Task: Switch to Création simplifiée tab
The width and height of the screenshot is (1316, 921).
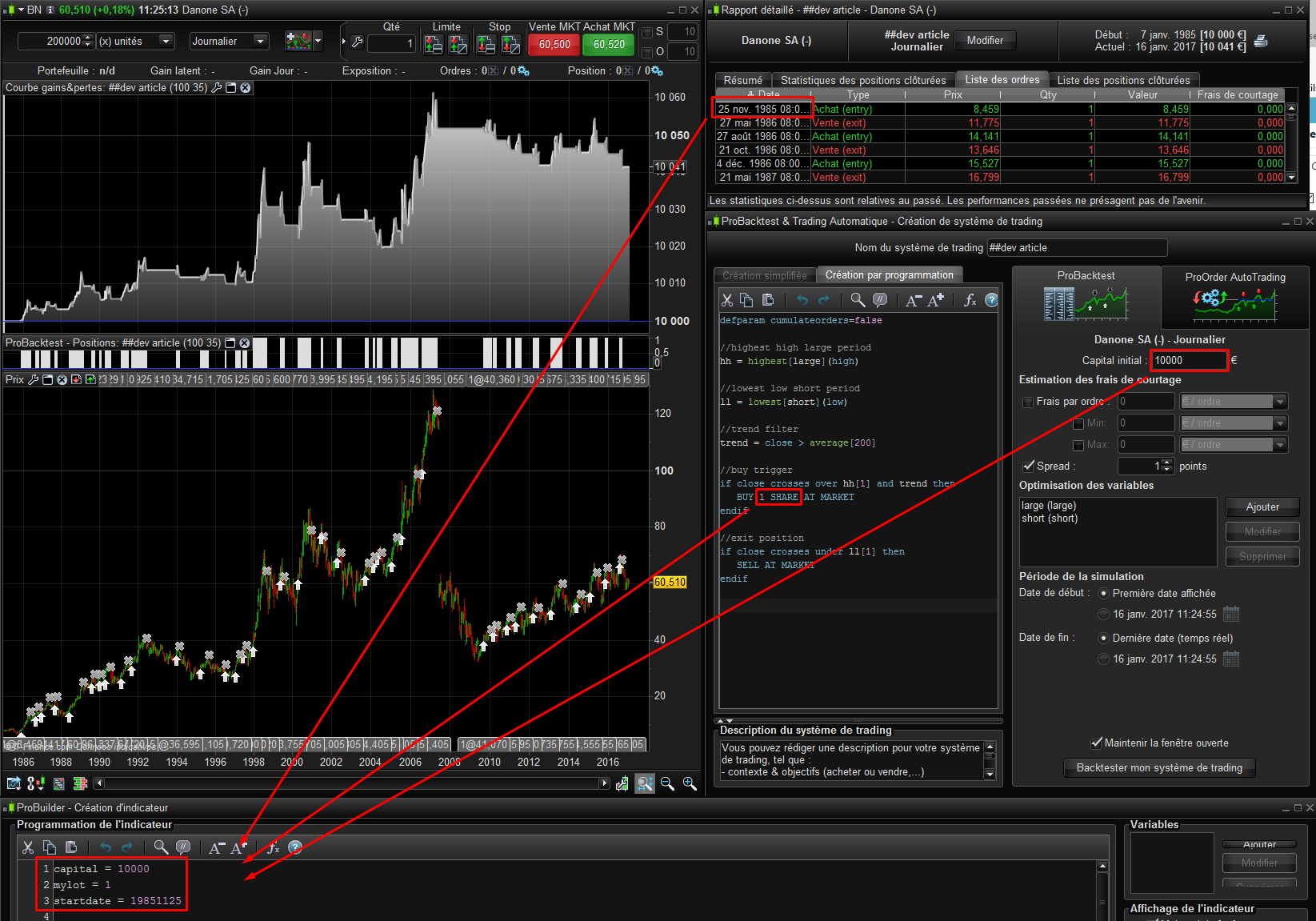Action: (x=765, y=275)
